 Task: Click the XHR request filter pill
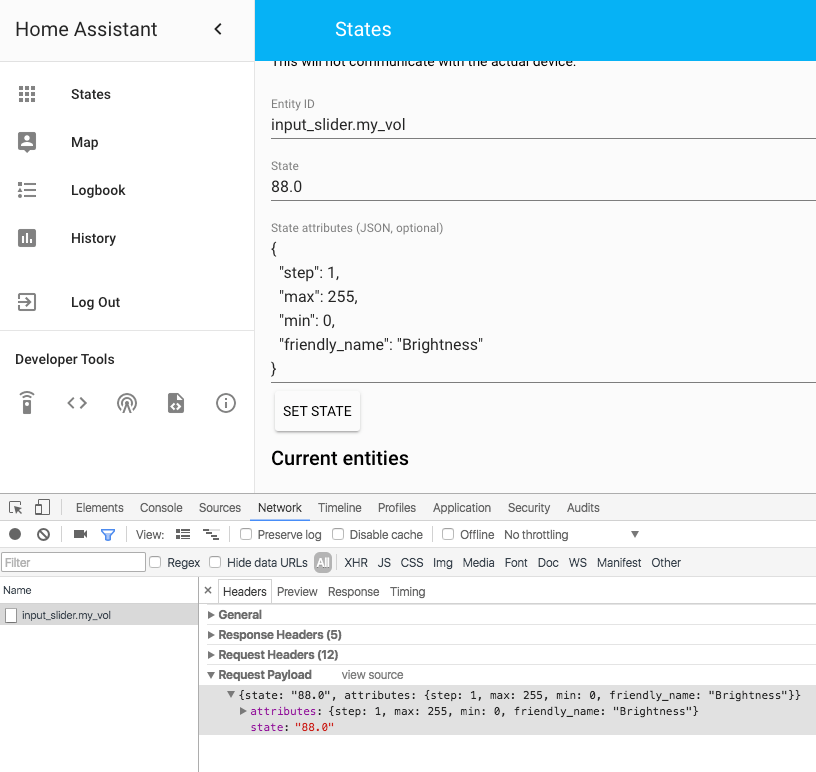tap(355, 562)
